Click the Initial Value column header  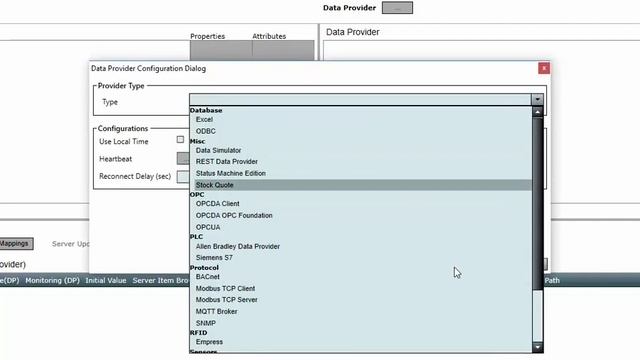(x=106, y=280)
